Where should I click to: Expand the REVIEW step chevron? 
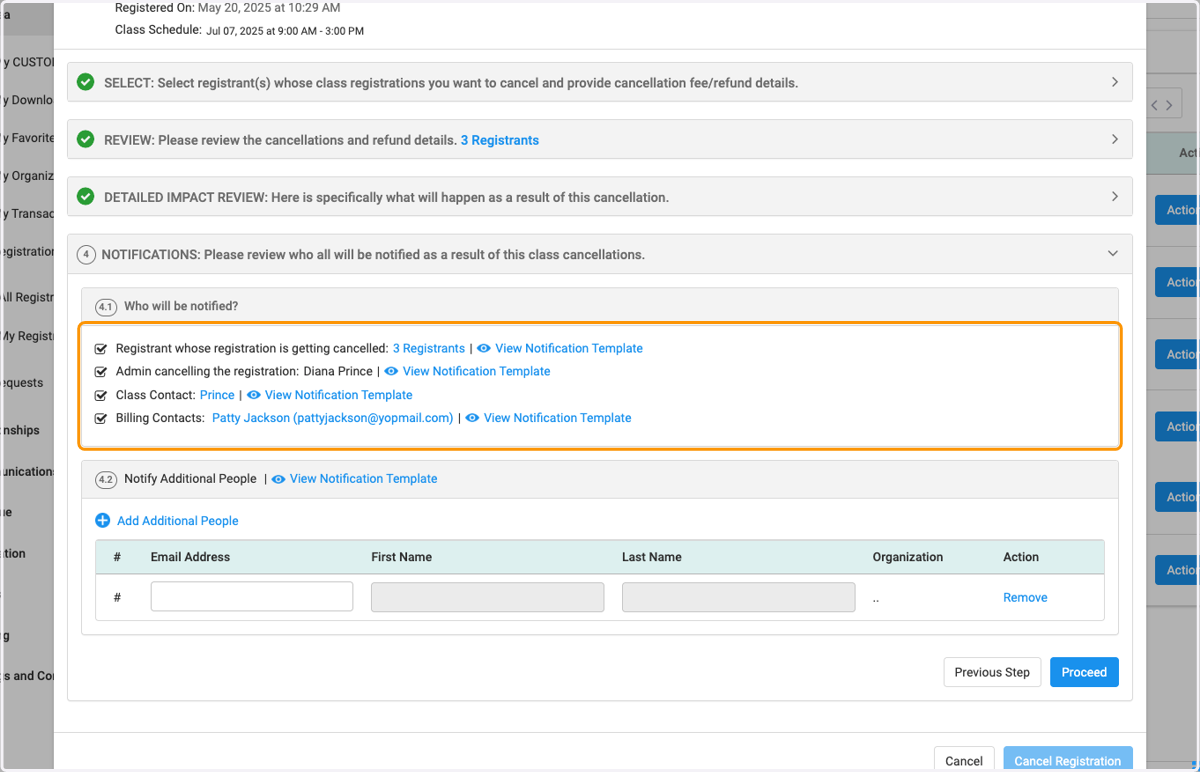coord(1115,139)
